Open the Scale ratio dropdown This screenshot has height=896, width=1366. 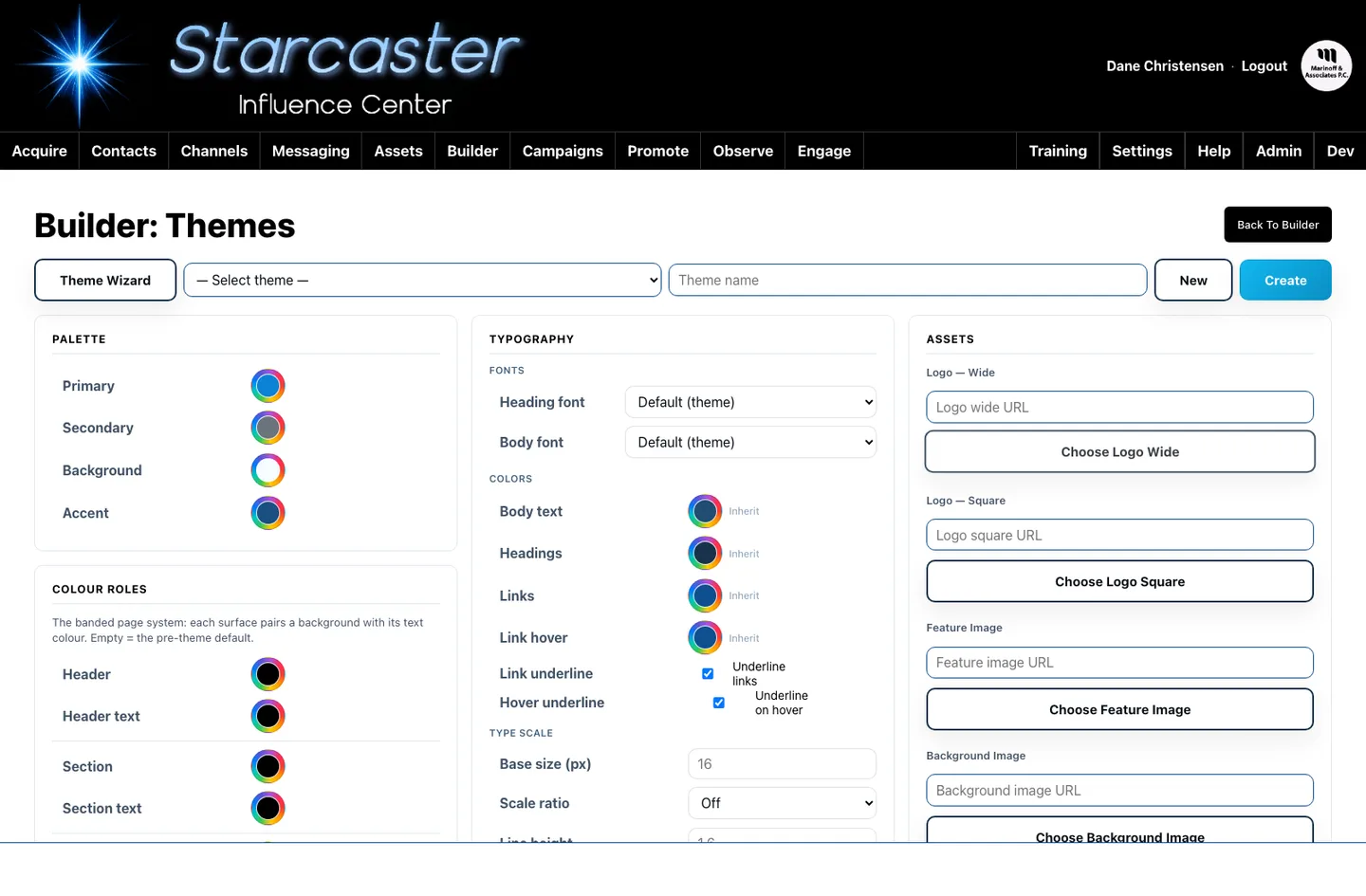pos(782,803)
